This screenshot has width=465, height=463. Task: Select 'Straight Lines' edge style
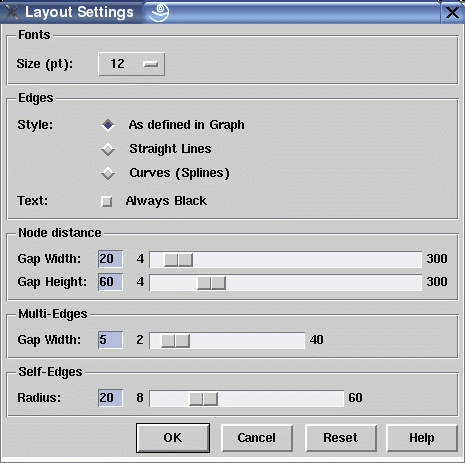click(108, 149)
